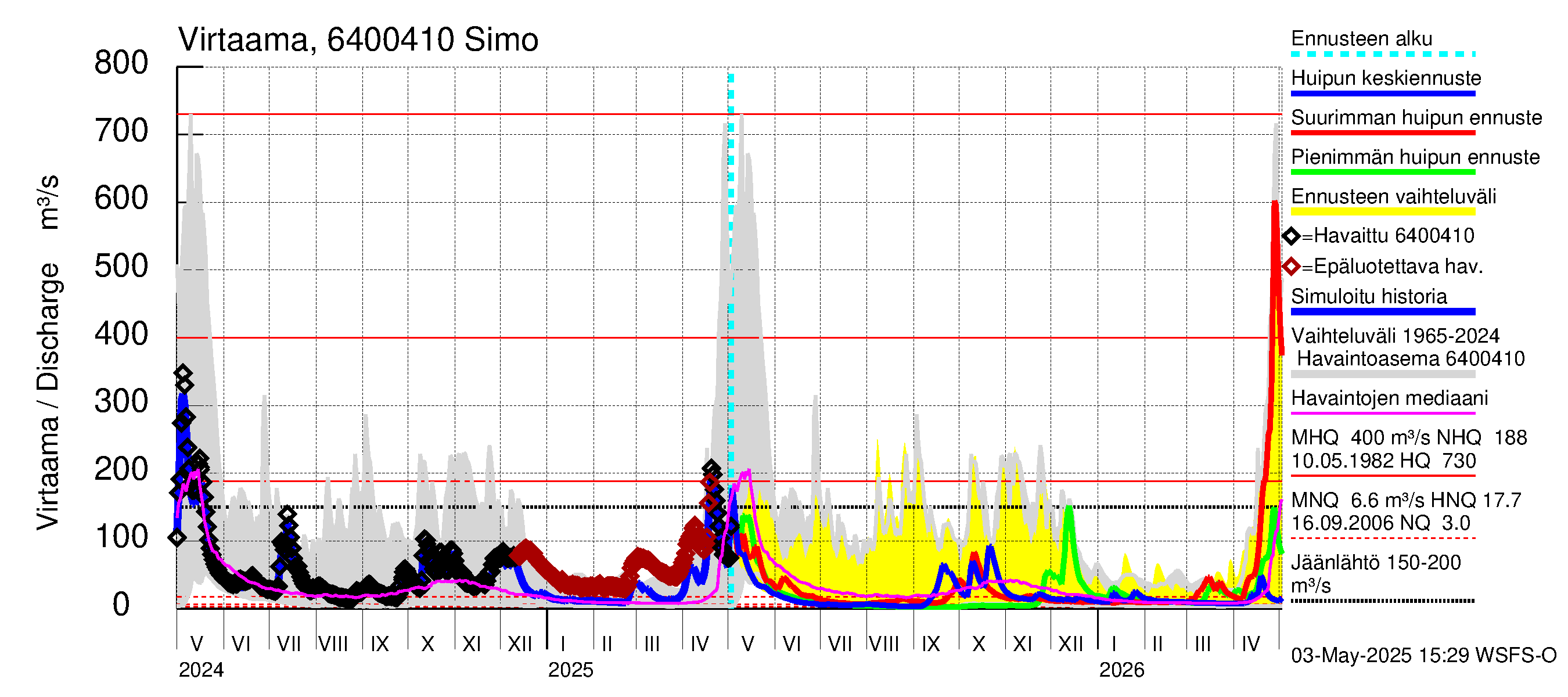Image resolution: width=1568 pixels, height=697 pixels.
Task: Click '16.09.2006 NQ 3.0' text
Action: [1380, 523]
